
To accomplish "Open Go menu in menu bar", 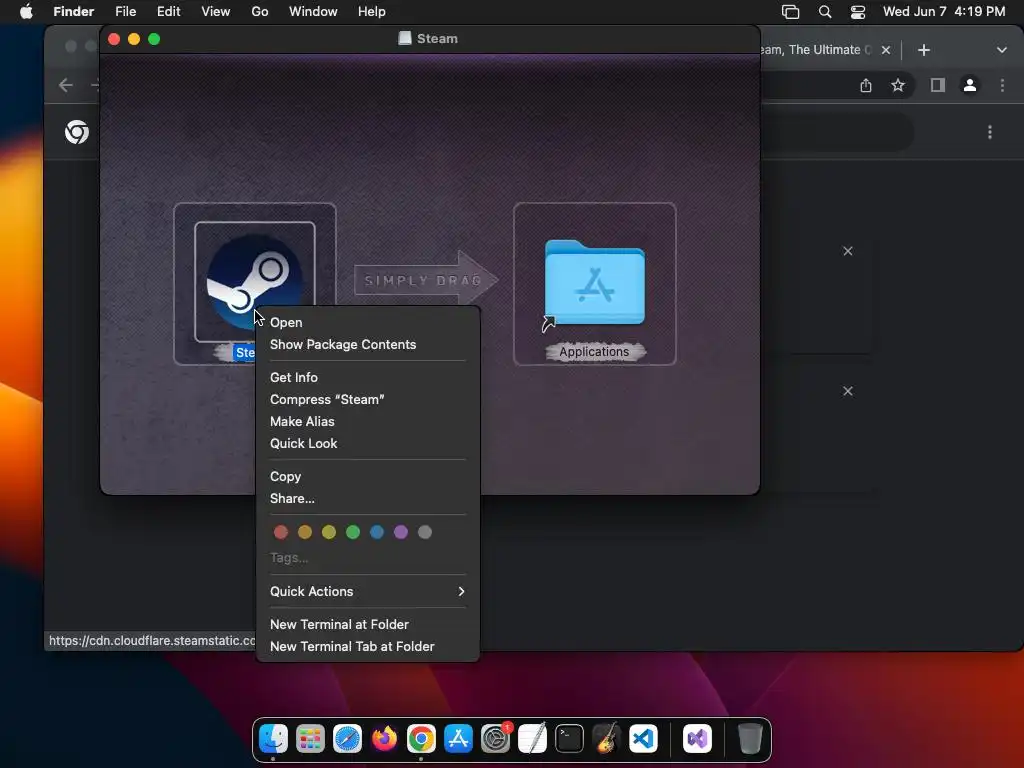I will coord(260,11).
